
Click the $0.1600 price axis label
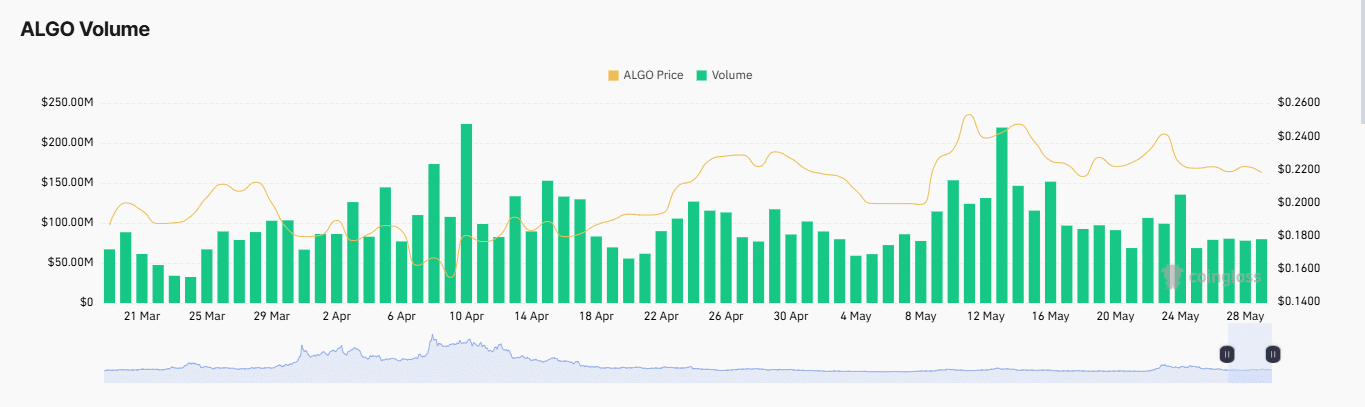1299,268
